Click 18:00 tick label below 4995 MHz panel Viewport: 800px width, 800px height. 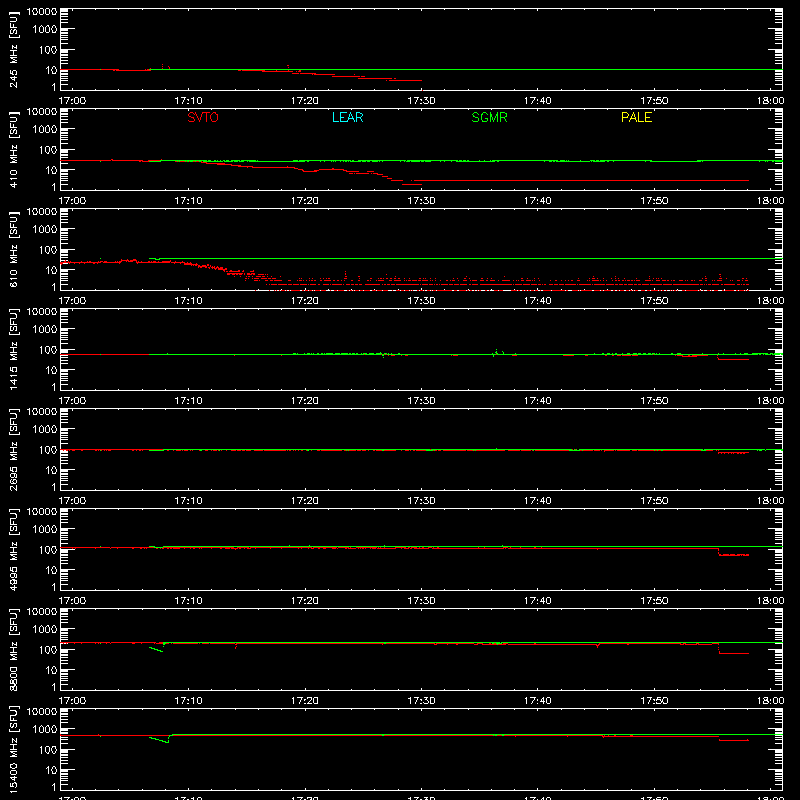770,601
